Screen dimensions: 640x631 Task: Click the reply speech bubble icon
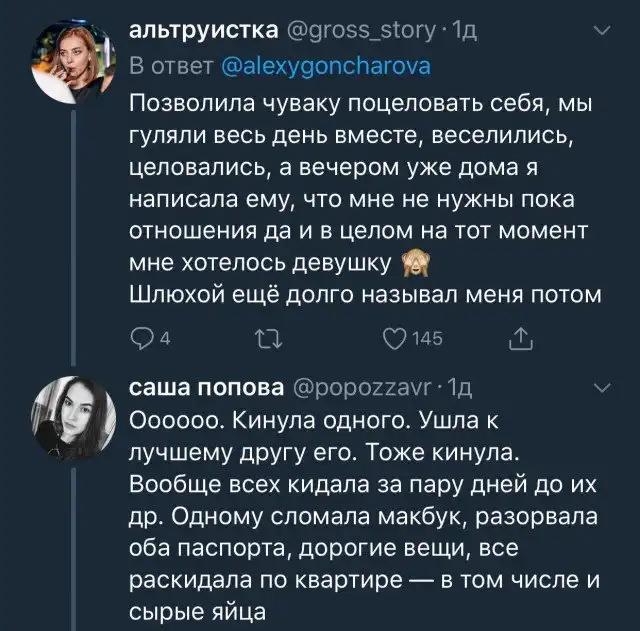tap(141, 339)
